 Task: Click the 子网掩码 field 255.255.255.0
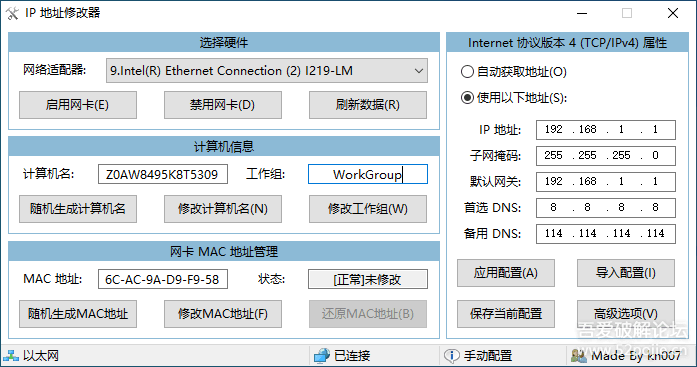point(605,156)
